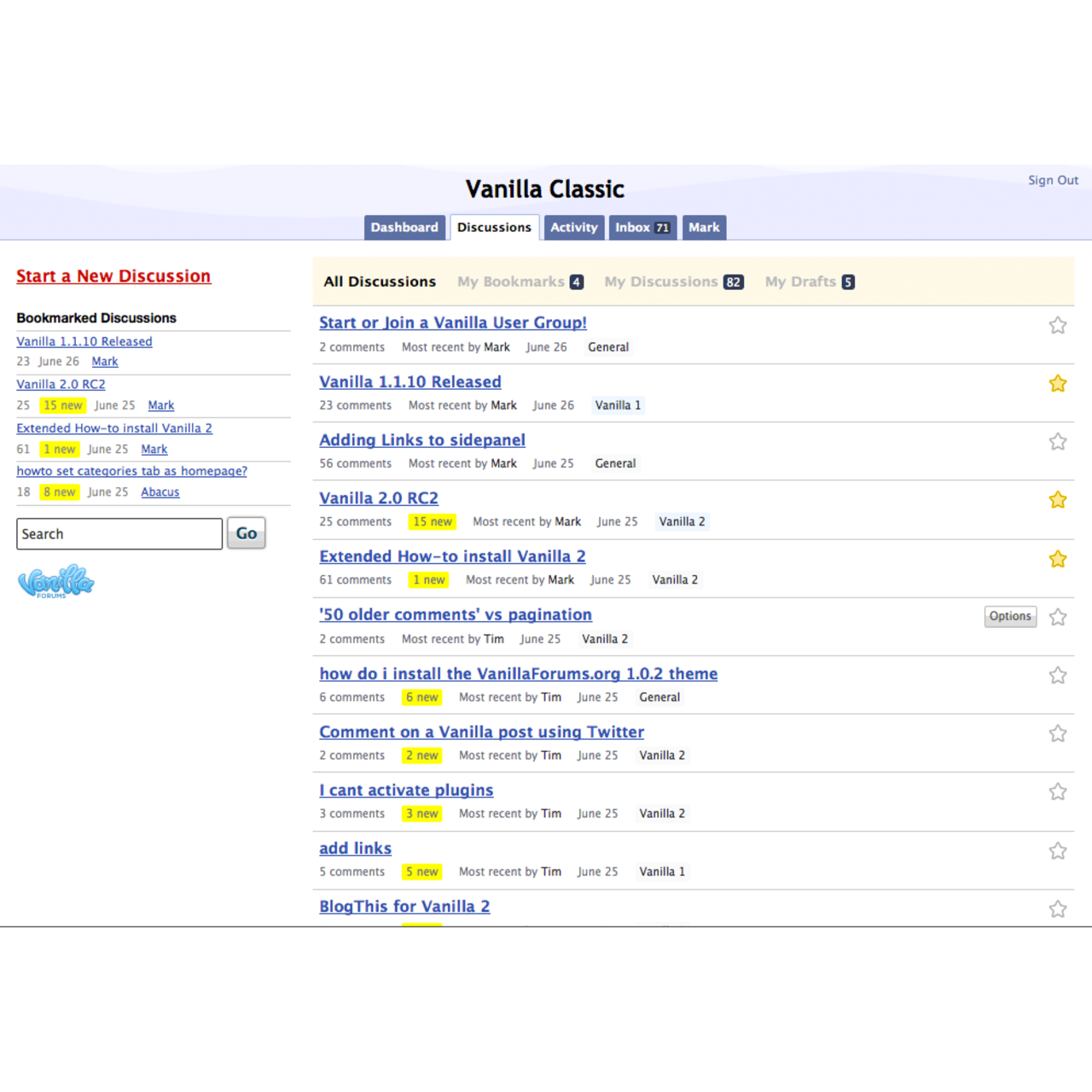
Task: Open the Options menu for the pagination thread
Action: pyautogui.click(x=1010, y=616)
